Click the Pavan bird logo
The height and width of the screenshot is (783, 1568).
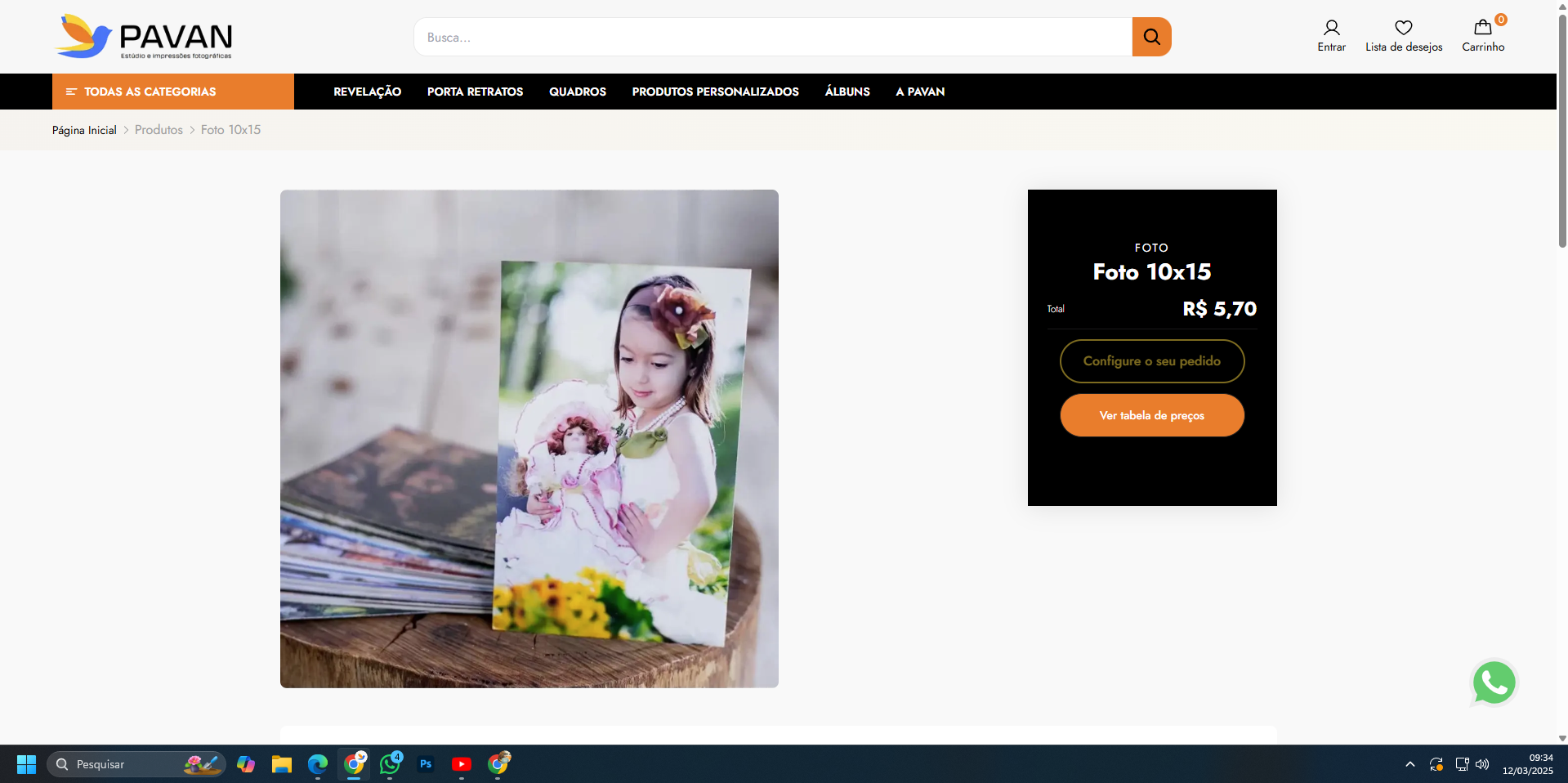tap(84, 37)
